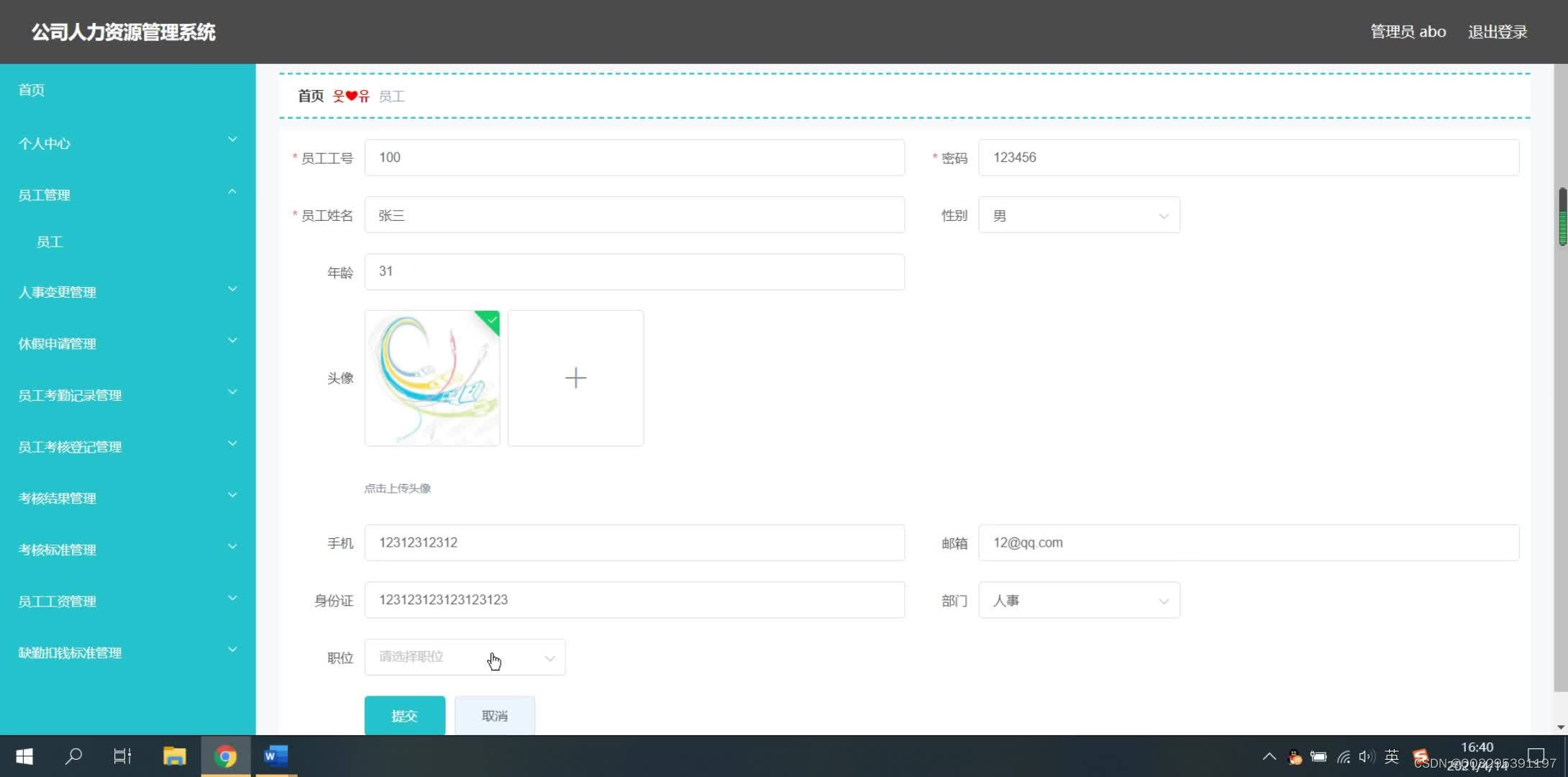
Task: Open the 职位 selection dropdown
Action: point(465,657)
